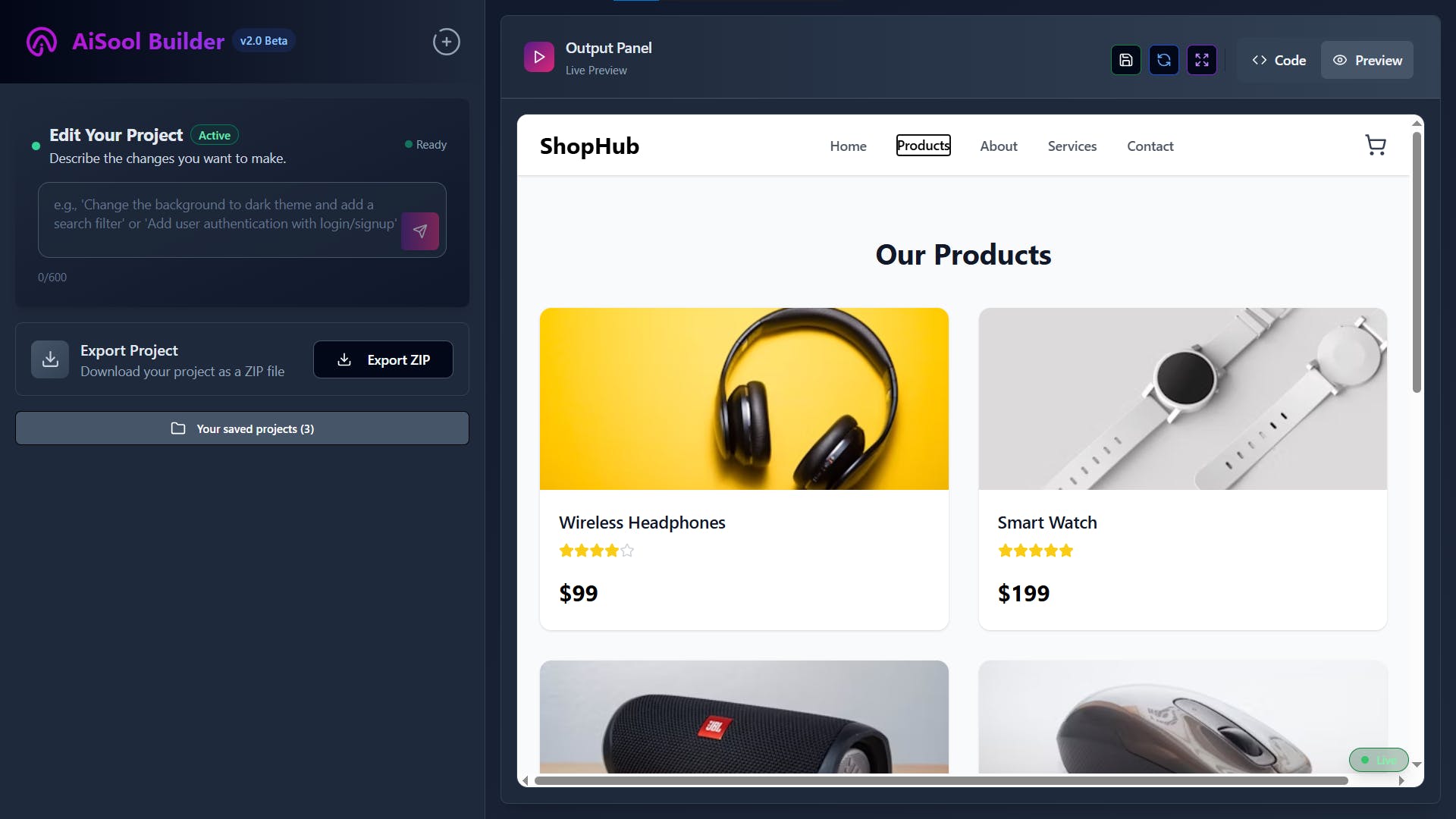Click the preview scroll down arrow
Screen dimensions: 1456x819
[1417, 764]
